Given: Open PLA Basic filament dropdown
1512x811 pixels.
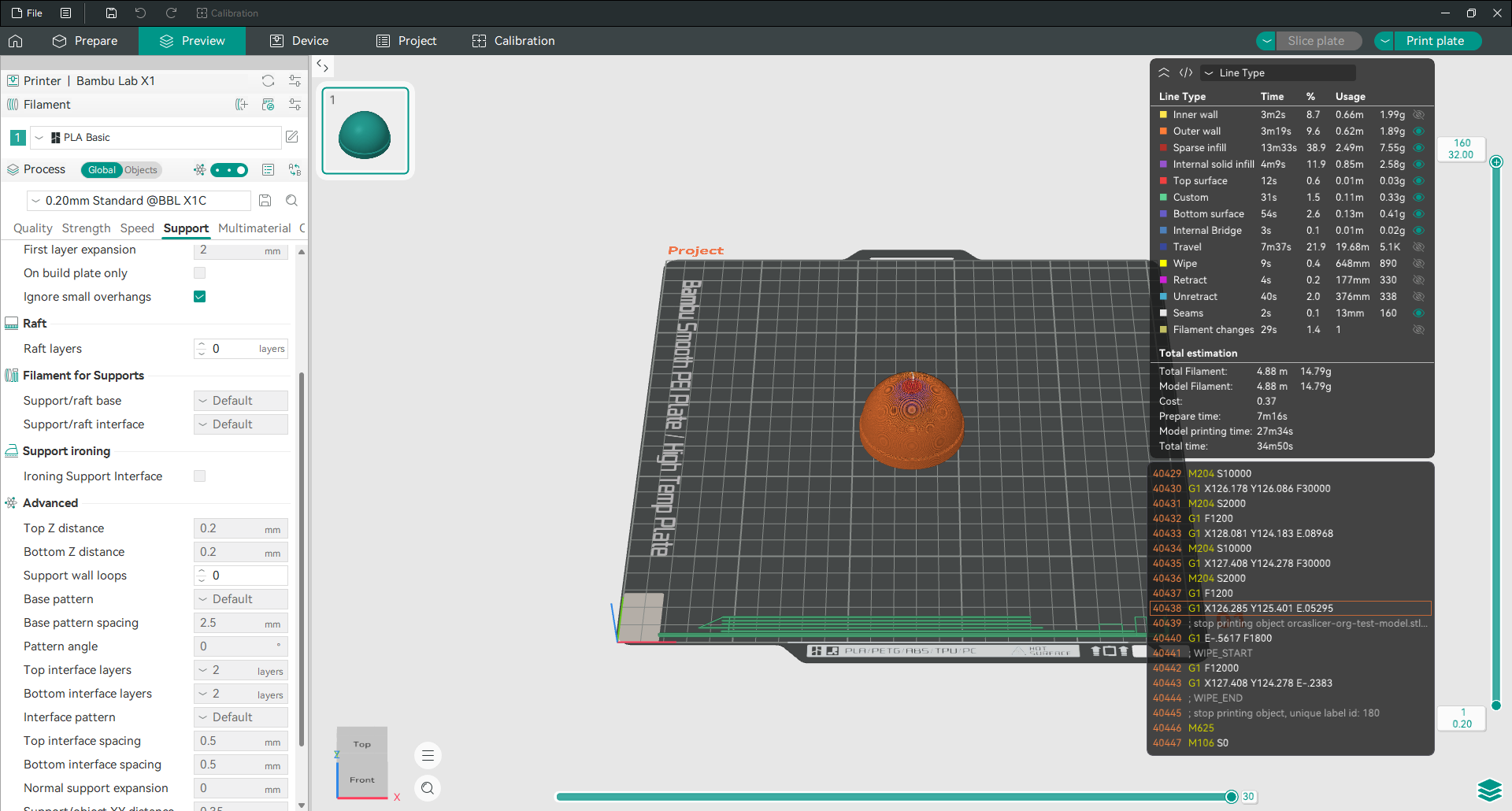Looking at the screenshot, I should pos(156,137).
